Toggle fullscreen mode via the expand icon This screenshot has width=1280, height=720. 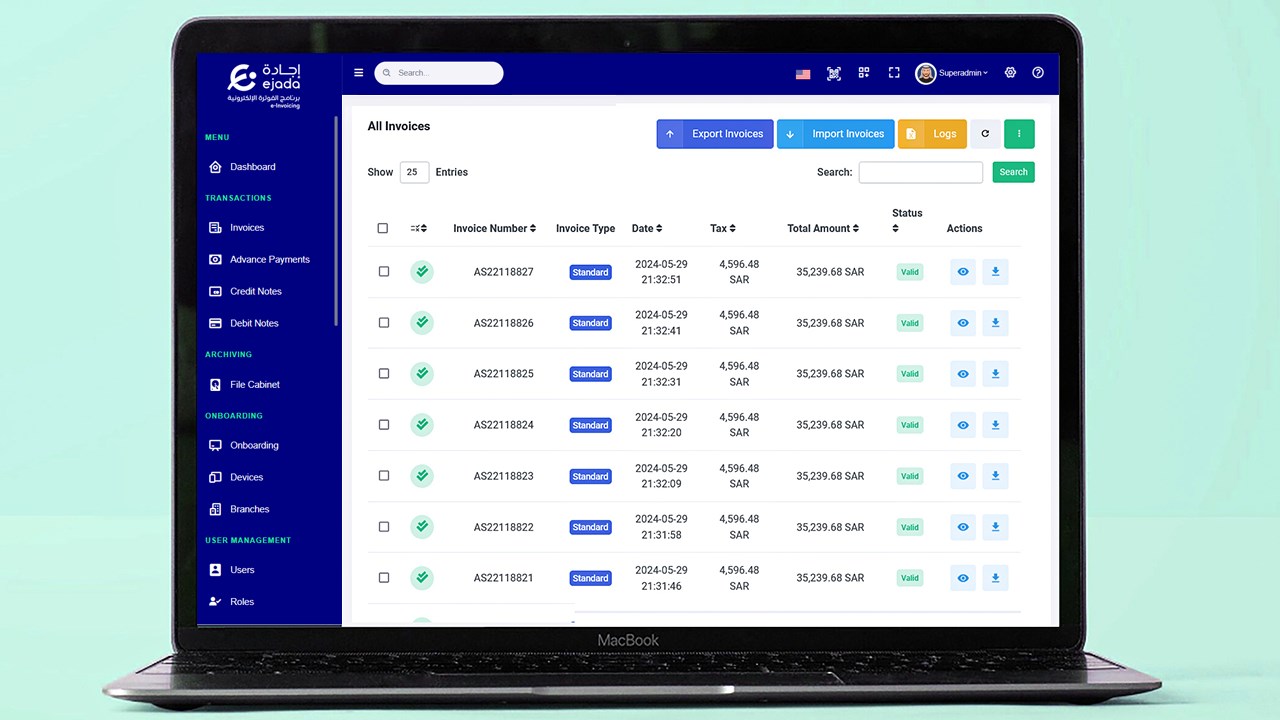(893, 73)
